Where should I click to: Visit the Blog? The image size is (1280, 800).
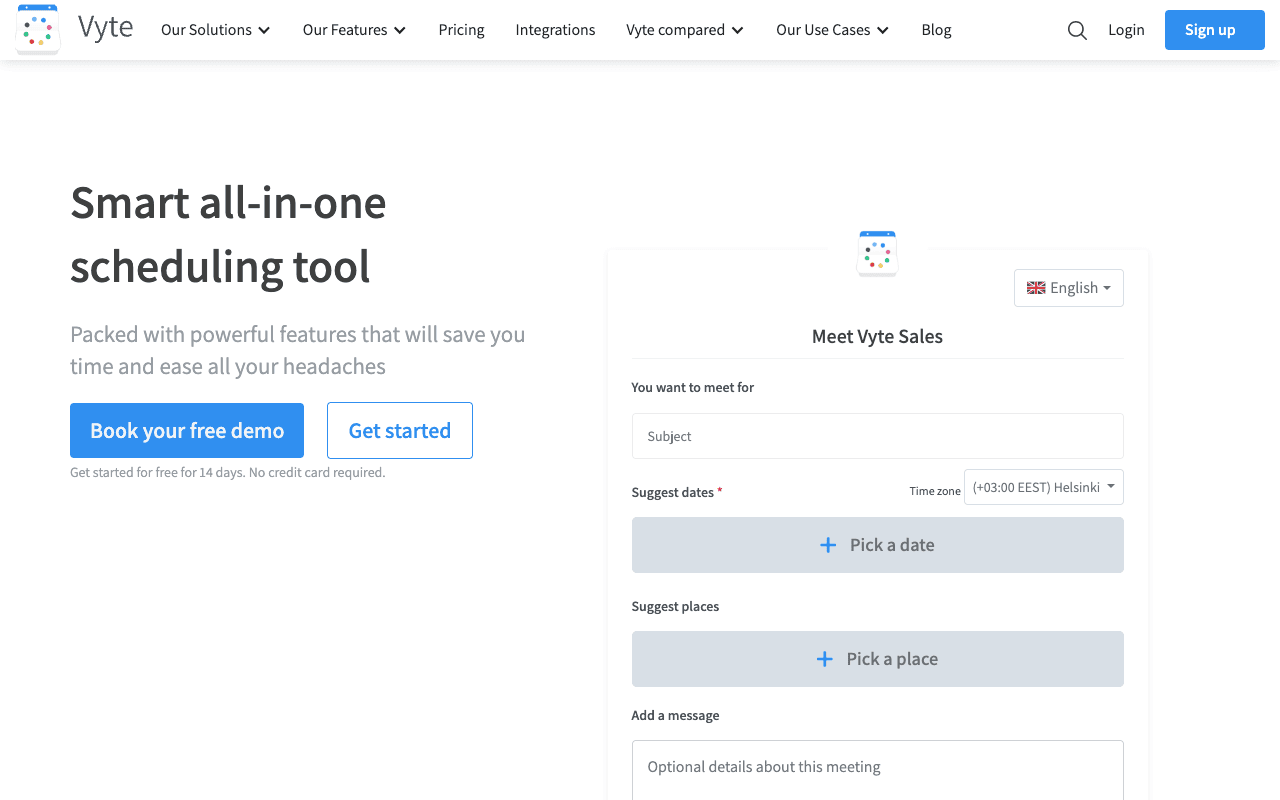[936, 30]
